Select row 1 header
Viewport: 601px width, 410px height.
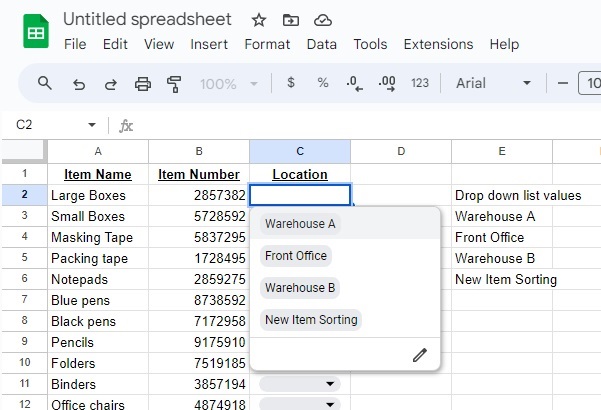[25, 174]
